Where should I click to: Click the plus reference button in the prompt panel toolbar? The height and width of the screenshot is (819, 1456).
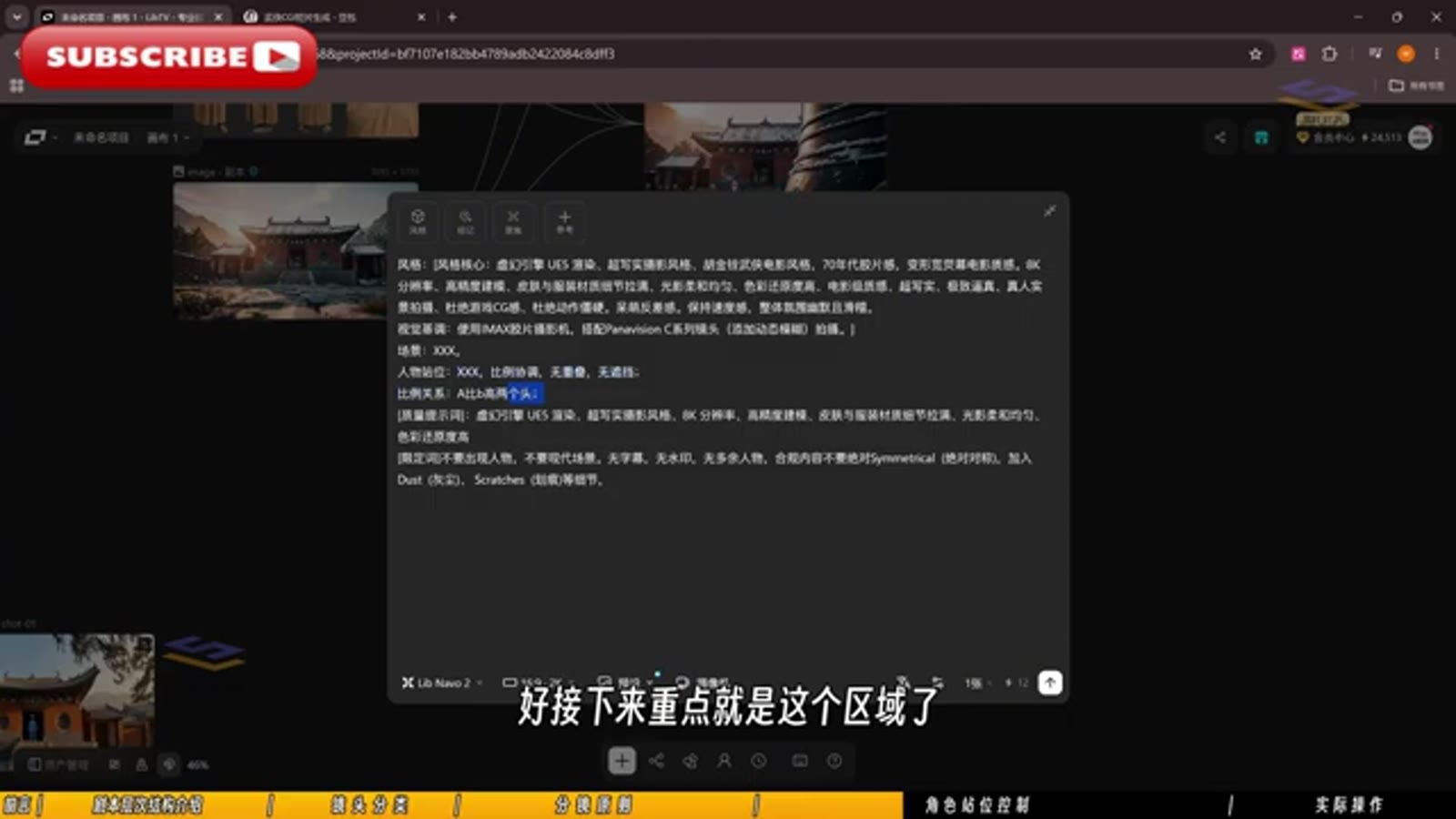[564, 221]
